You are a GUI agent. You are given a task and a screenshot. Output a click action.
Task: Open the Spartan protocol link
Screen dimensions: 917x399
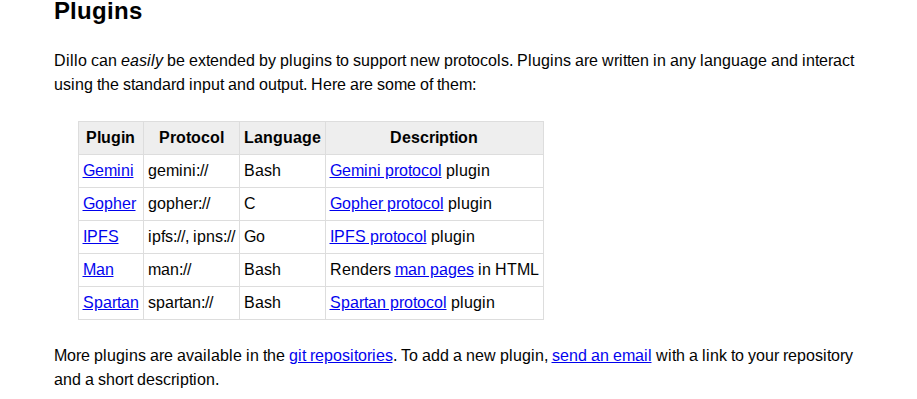pyautogui.click(x=388, y=302)
